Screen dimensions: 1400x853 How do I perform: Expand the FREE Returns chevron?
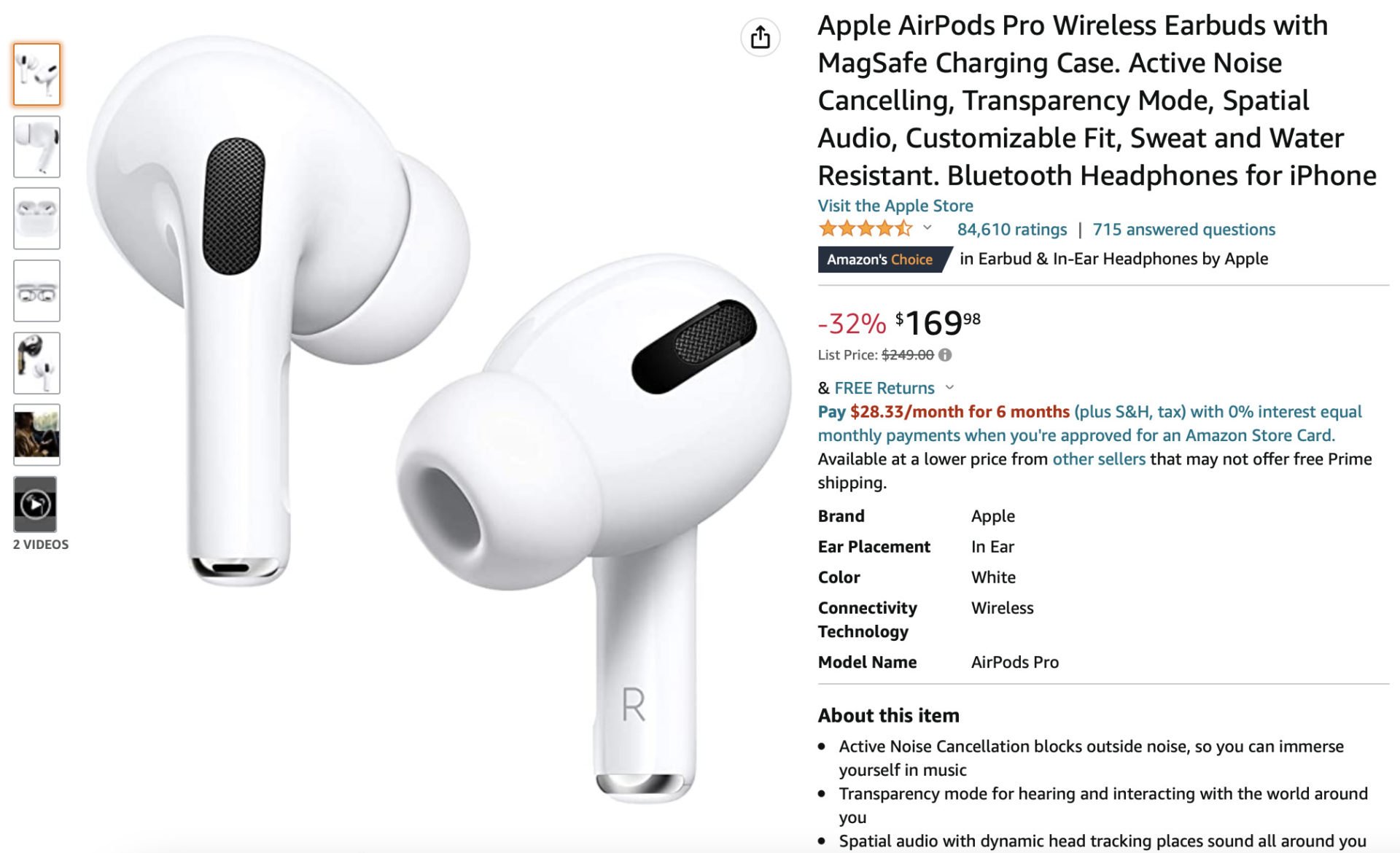949,388
